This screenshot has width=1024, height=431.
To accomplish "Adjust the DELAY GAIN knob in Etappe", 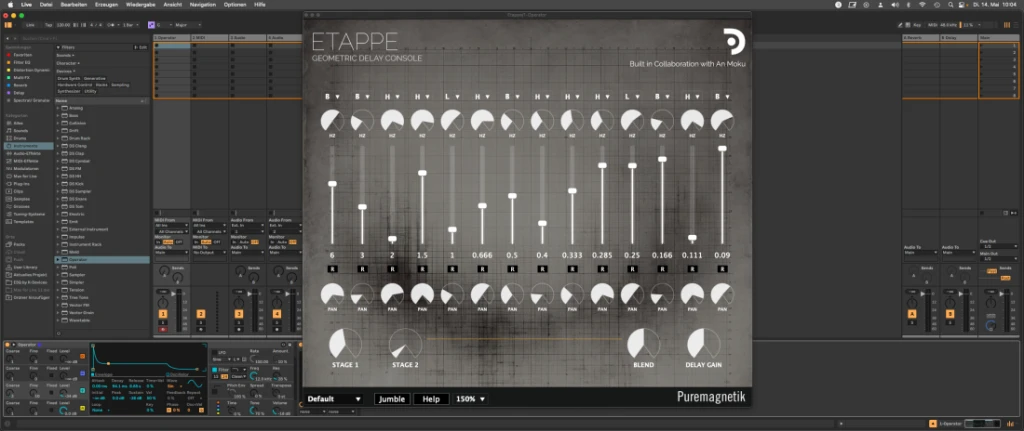I will coord(703,344).
